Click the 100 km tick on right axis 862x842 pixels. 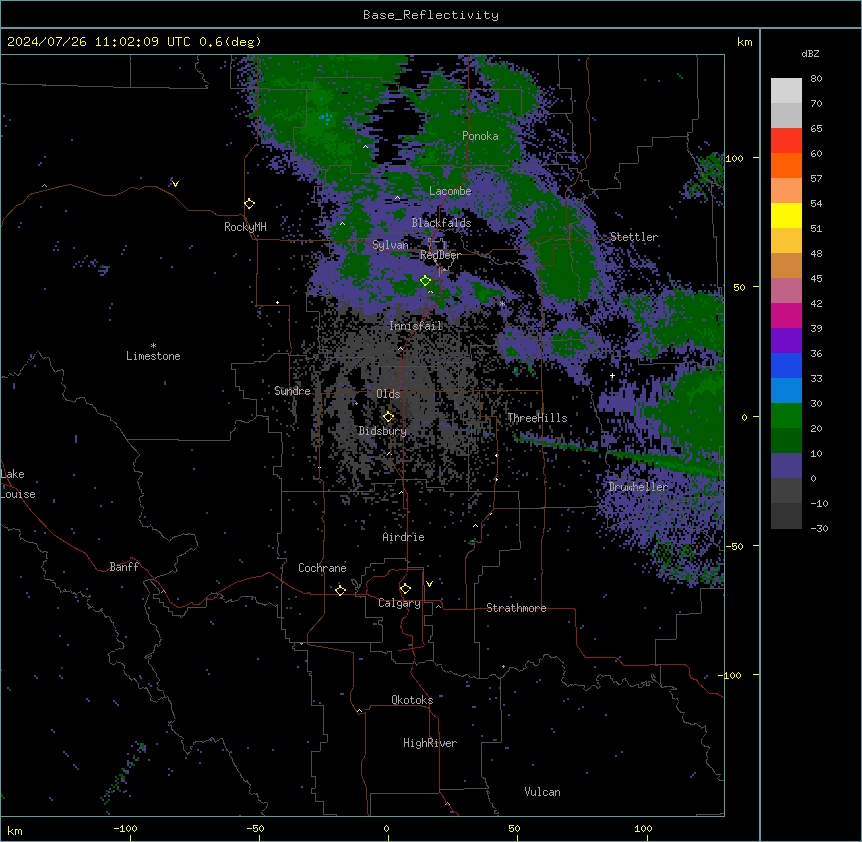pos(735,158)
